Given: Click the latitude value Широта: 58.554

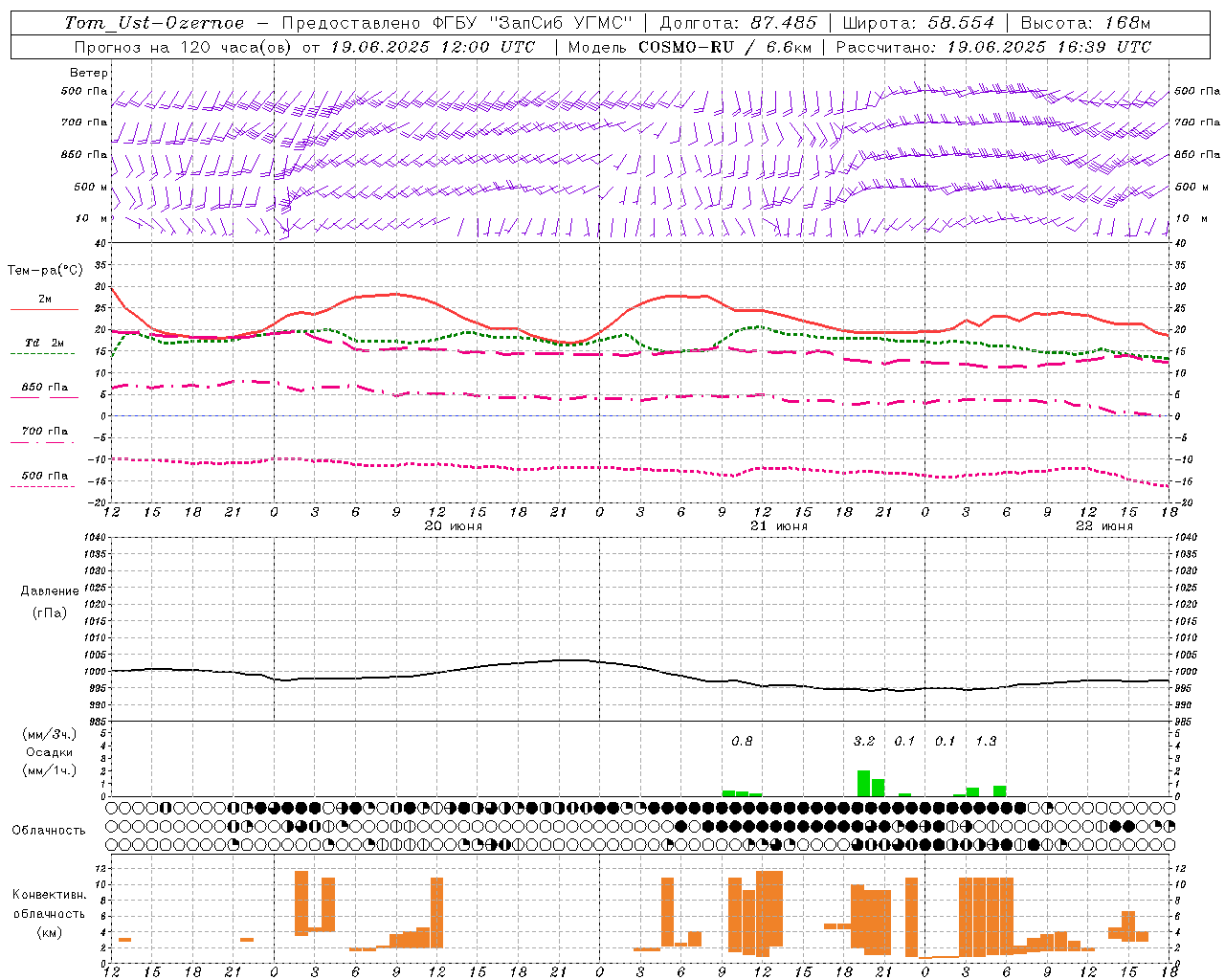Looking at the screenshot, I should 918,23.
